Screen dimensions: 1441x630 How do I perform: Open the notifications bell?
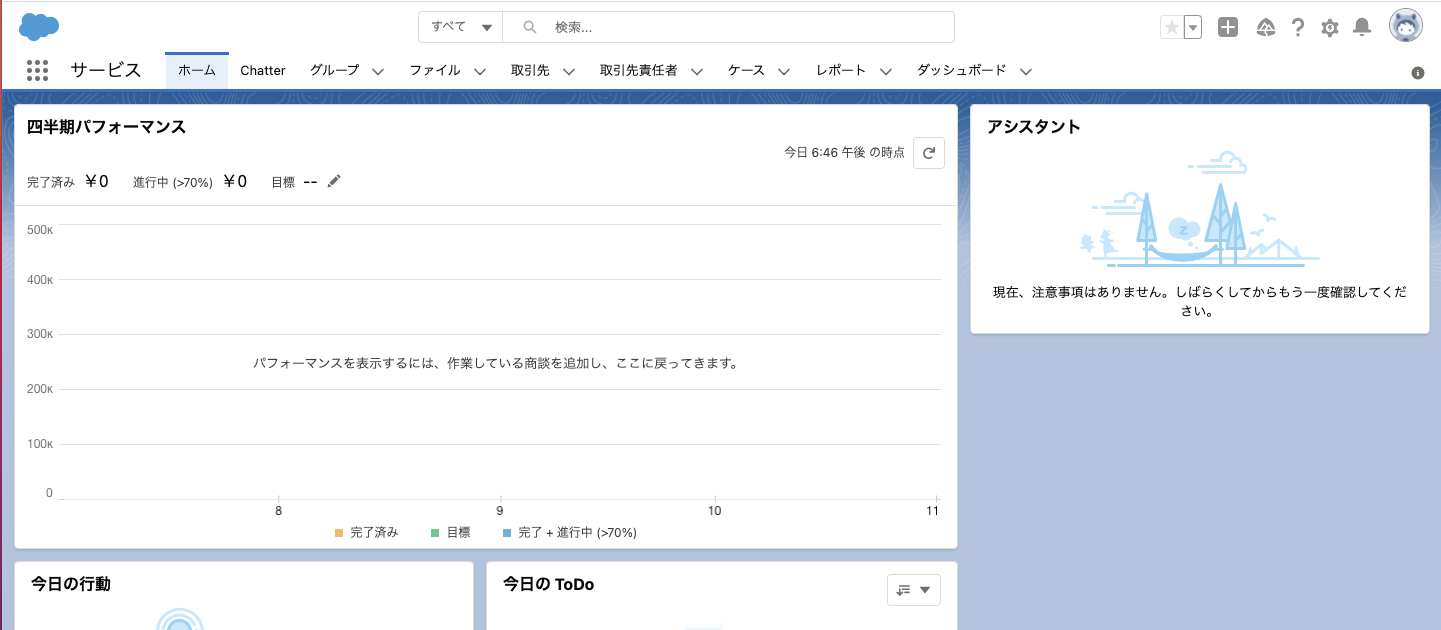pyautogui.click(x=1361, y=27)
